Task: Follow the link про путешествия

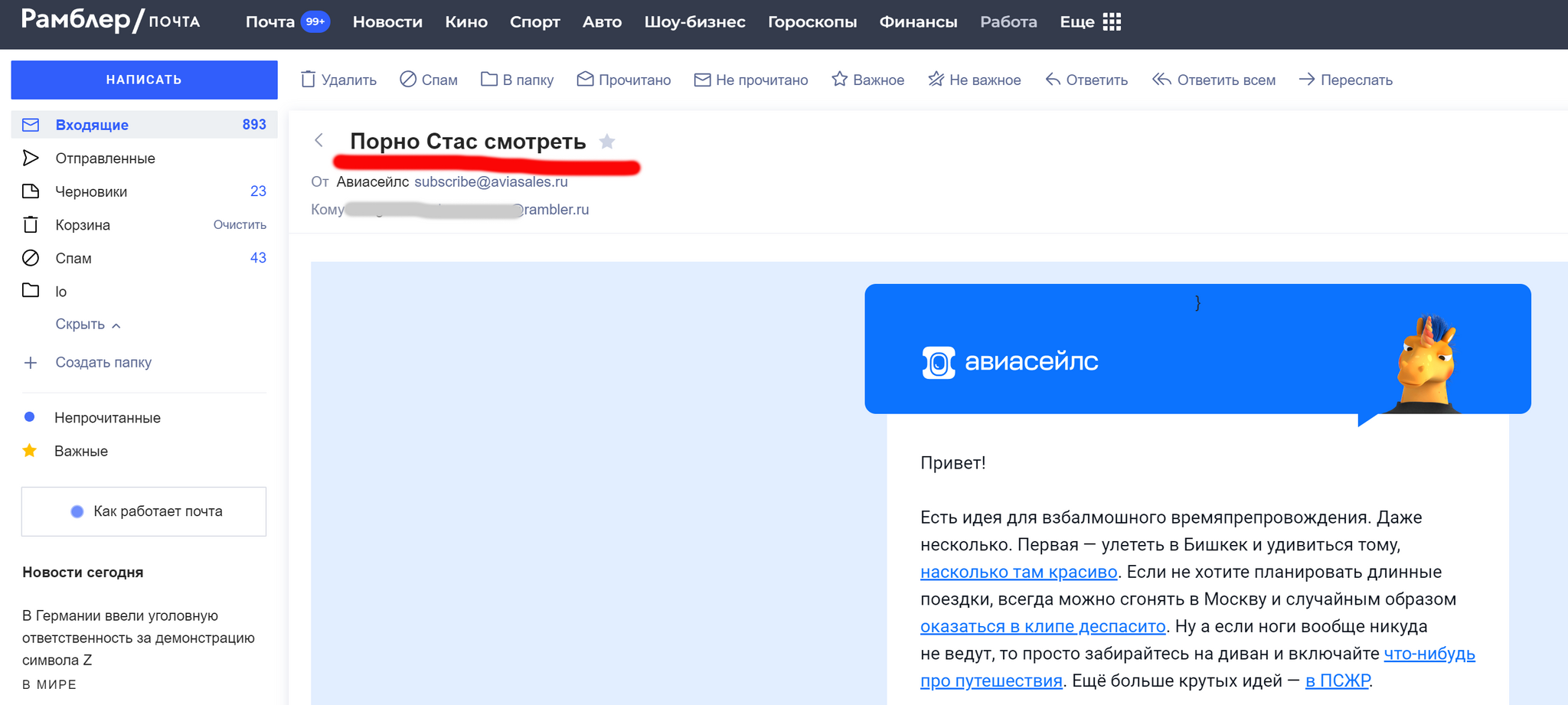Action: point(991,681)
